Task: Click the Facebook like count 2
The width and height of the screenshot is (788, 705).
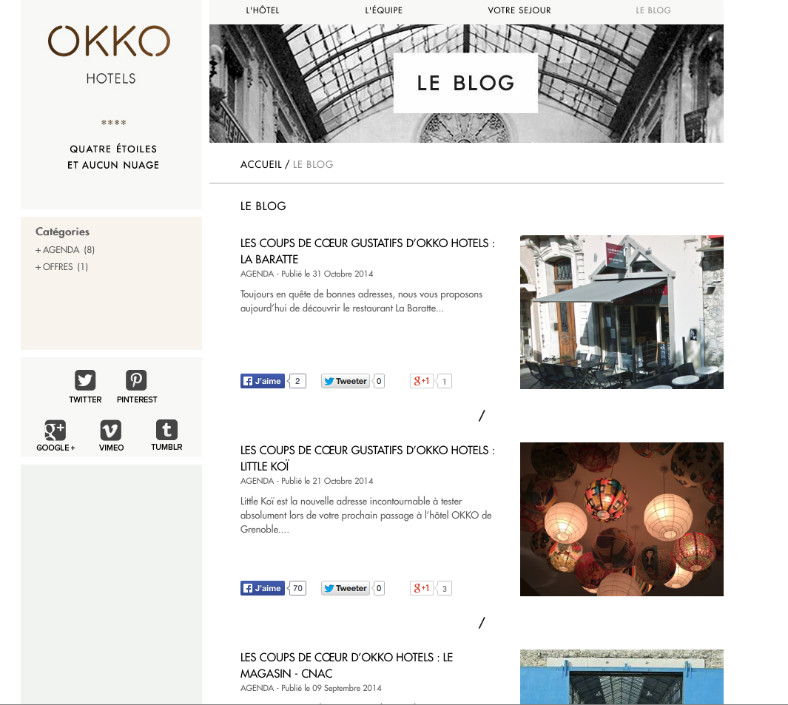Action: pos(298,381)
